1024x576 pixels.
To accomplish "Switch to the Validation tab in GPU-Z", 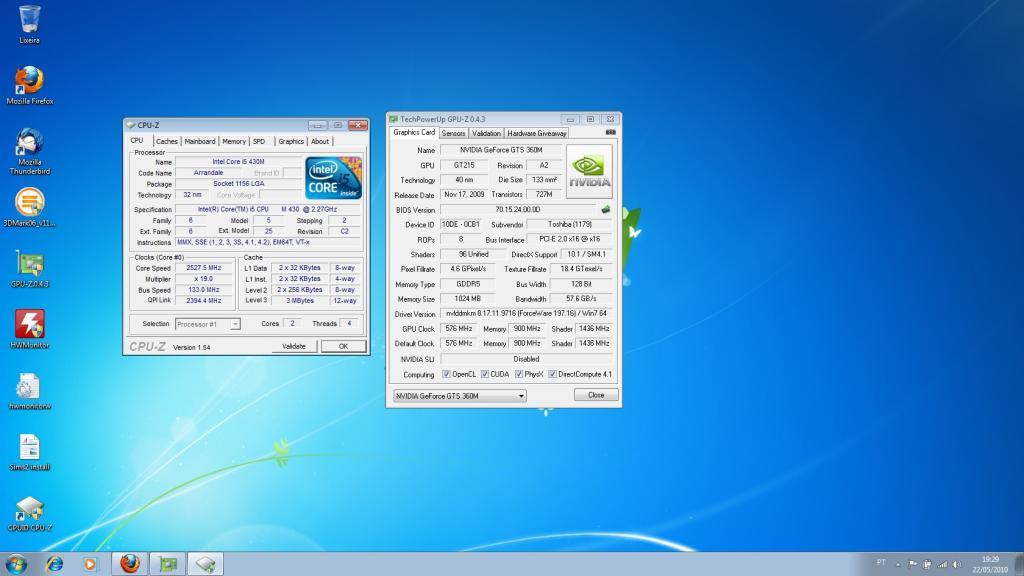I will 486,133.
